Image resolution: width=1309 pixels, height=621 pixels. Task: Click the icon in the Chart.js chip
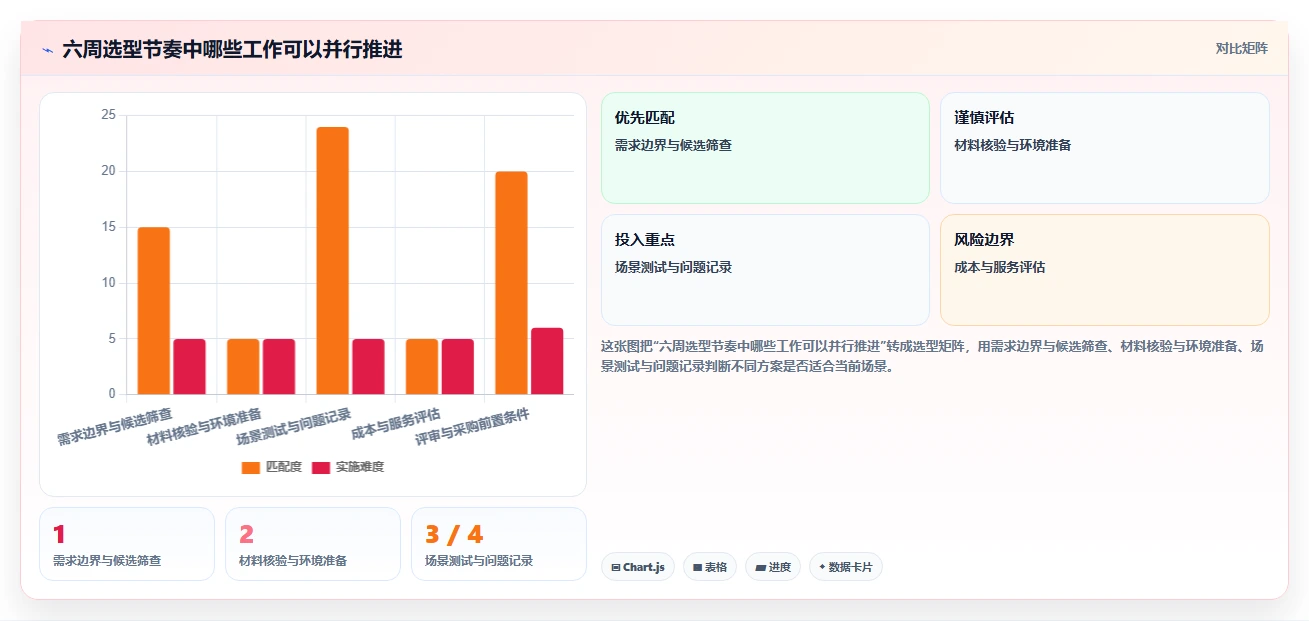616,567
